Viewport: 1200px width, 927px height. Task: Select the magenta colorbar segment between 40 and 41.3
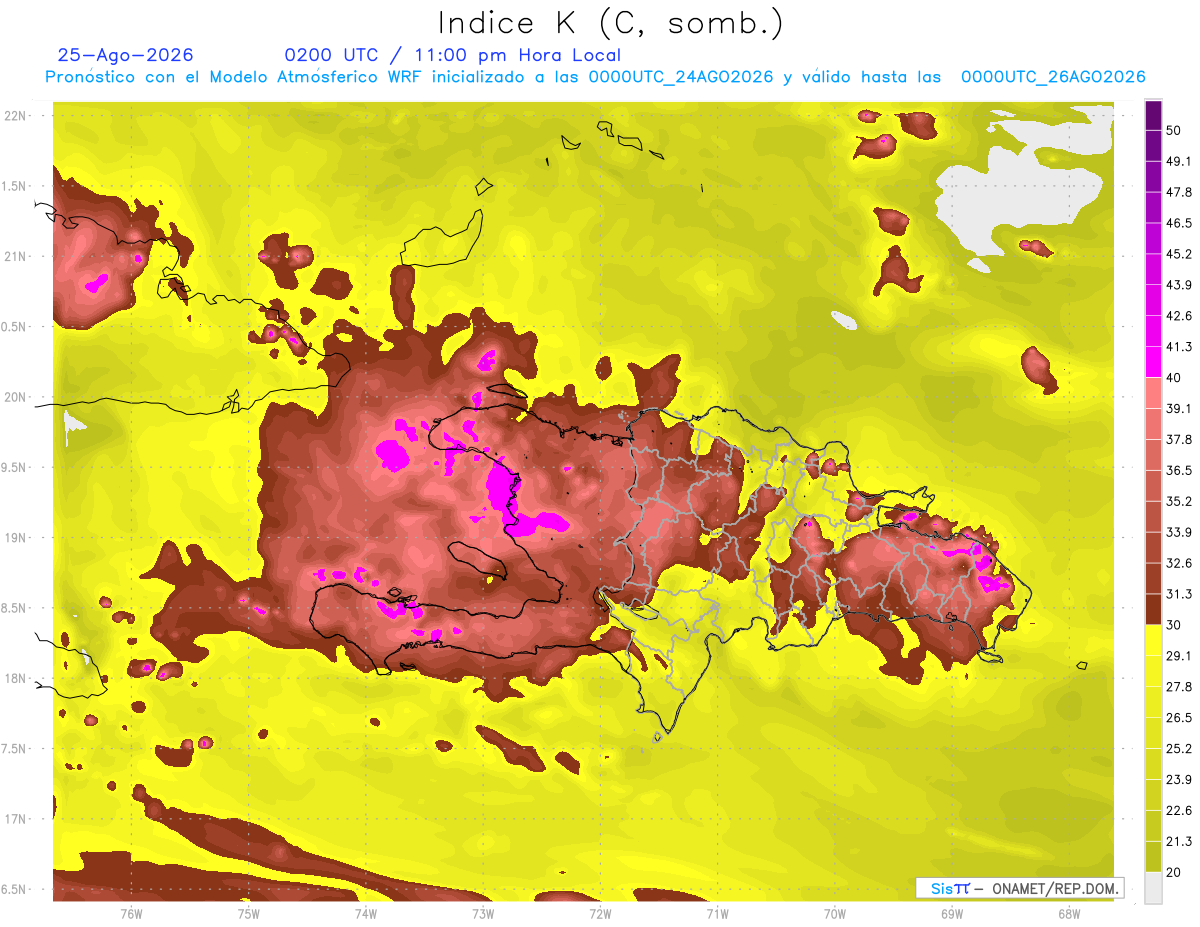pyautogui.click(x=1153, y=362)
